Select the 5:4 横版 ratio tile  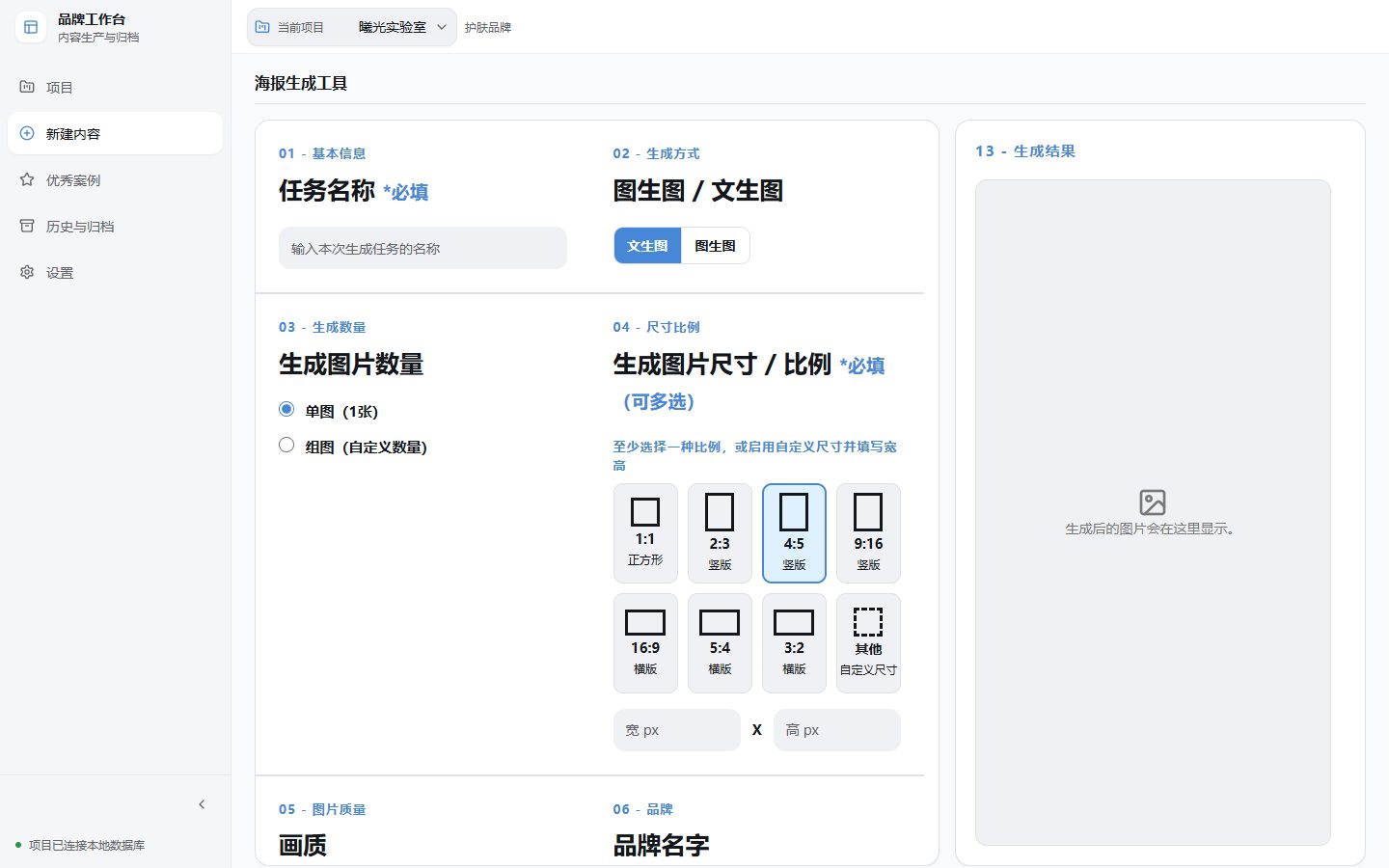(x=720, y=643)
